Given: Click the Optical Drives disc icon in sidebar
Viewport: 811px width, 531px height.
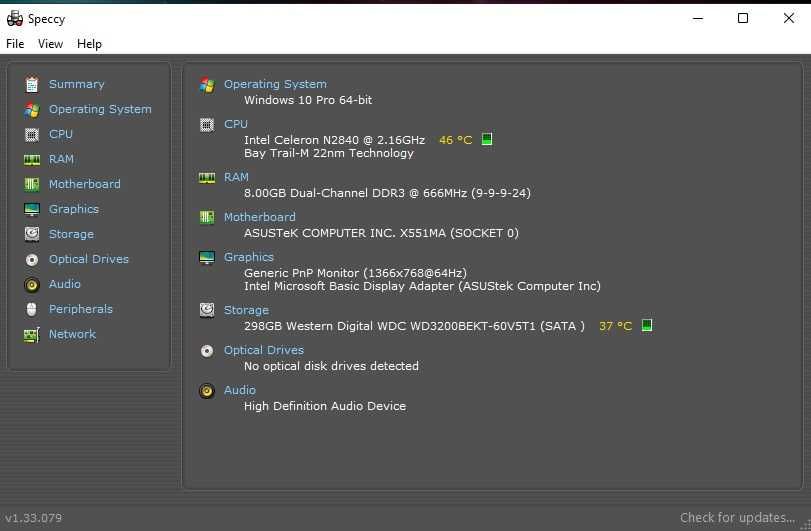Looking at the screenshot, I should click(32, 260).
